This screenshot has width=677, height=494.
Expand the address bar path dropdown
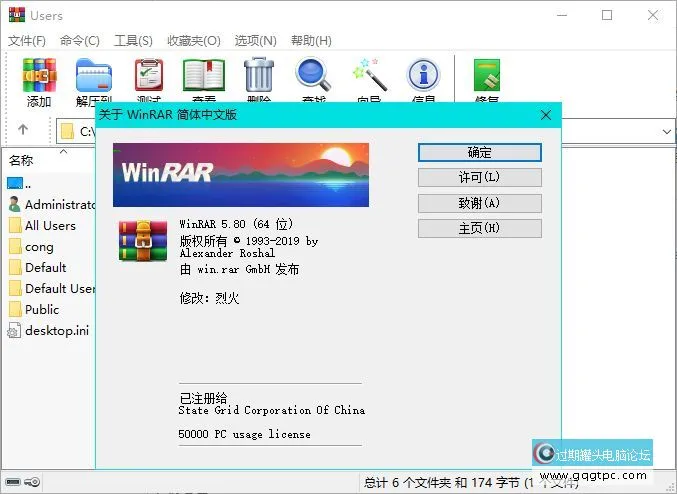point(667,131)
